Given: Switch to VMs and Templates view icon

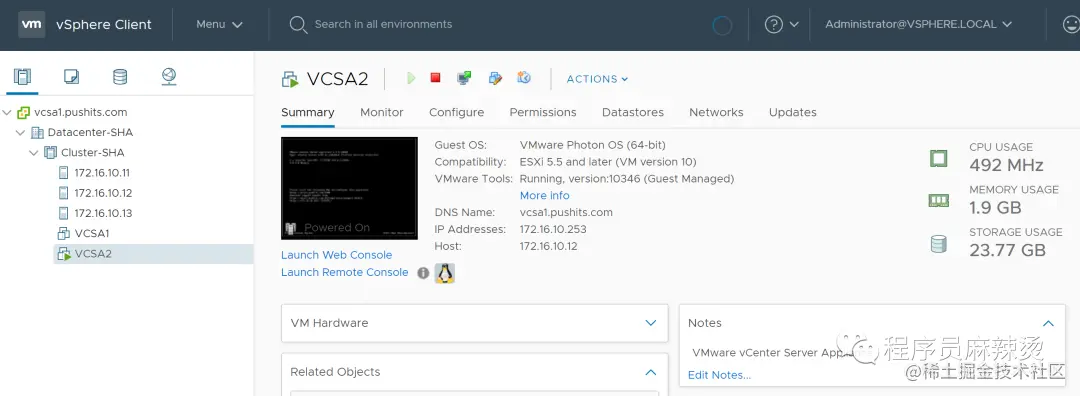Looking at the screenshot, I should 71,76.
